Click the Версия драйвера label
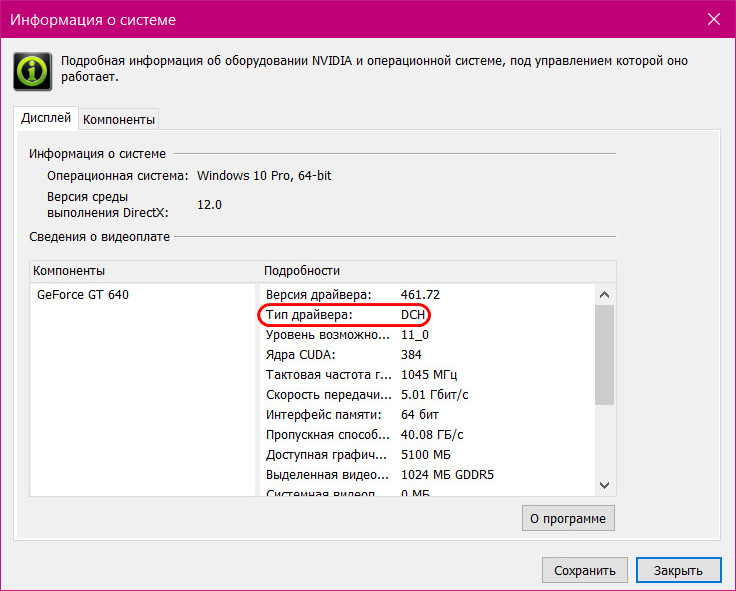The height and width of the screenshot is (591, 736). tap(319, 295)
